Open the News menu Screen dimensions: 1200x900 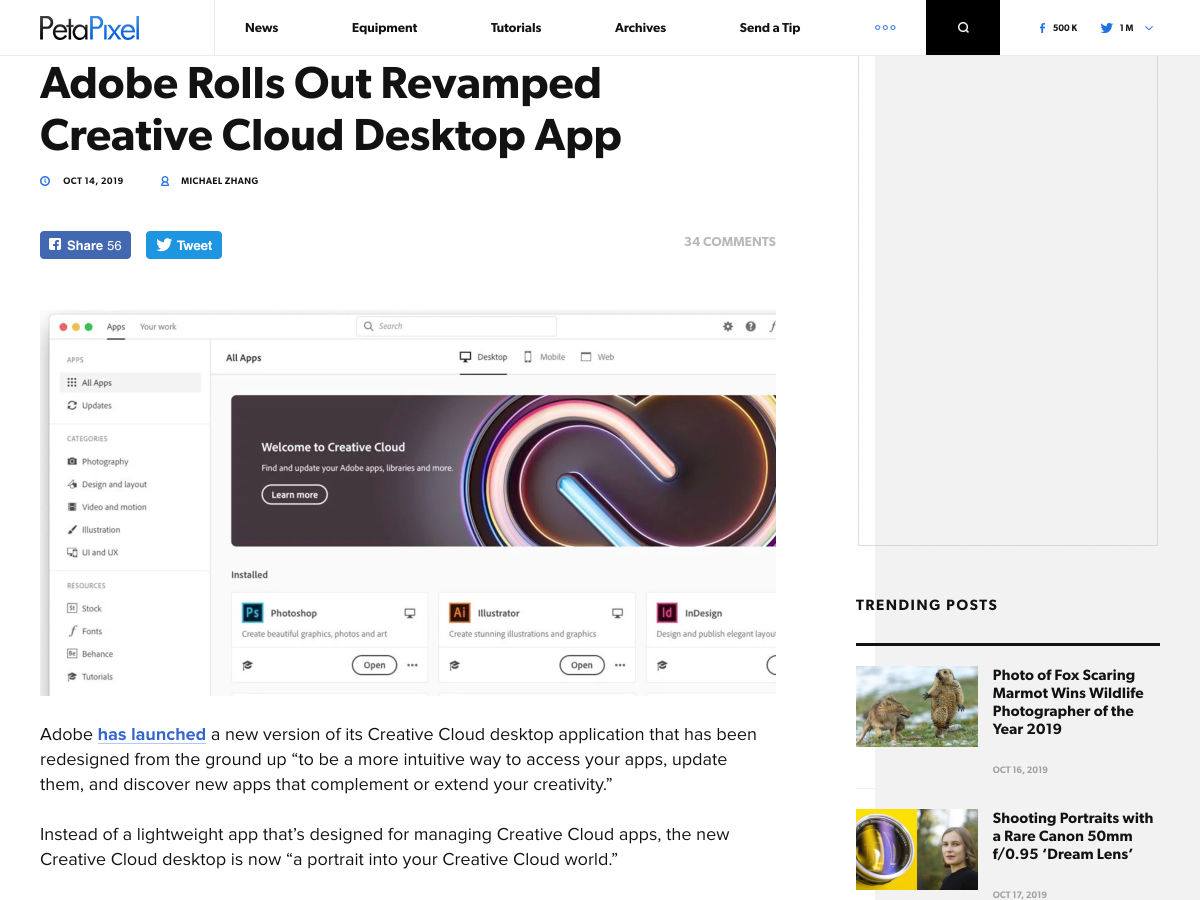261,28
